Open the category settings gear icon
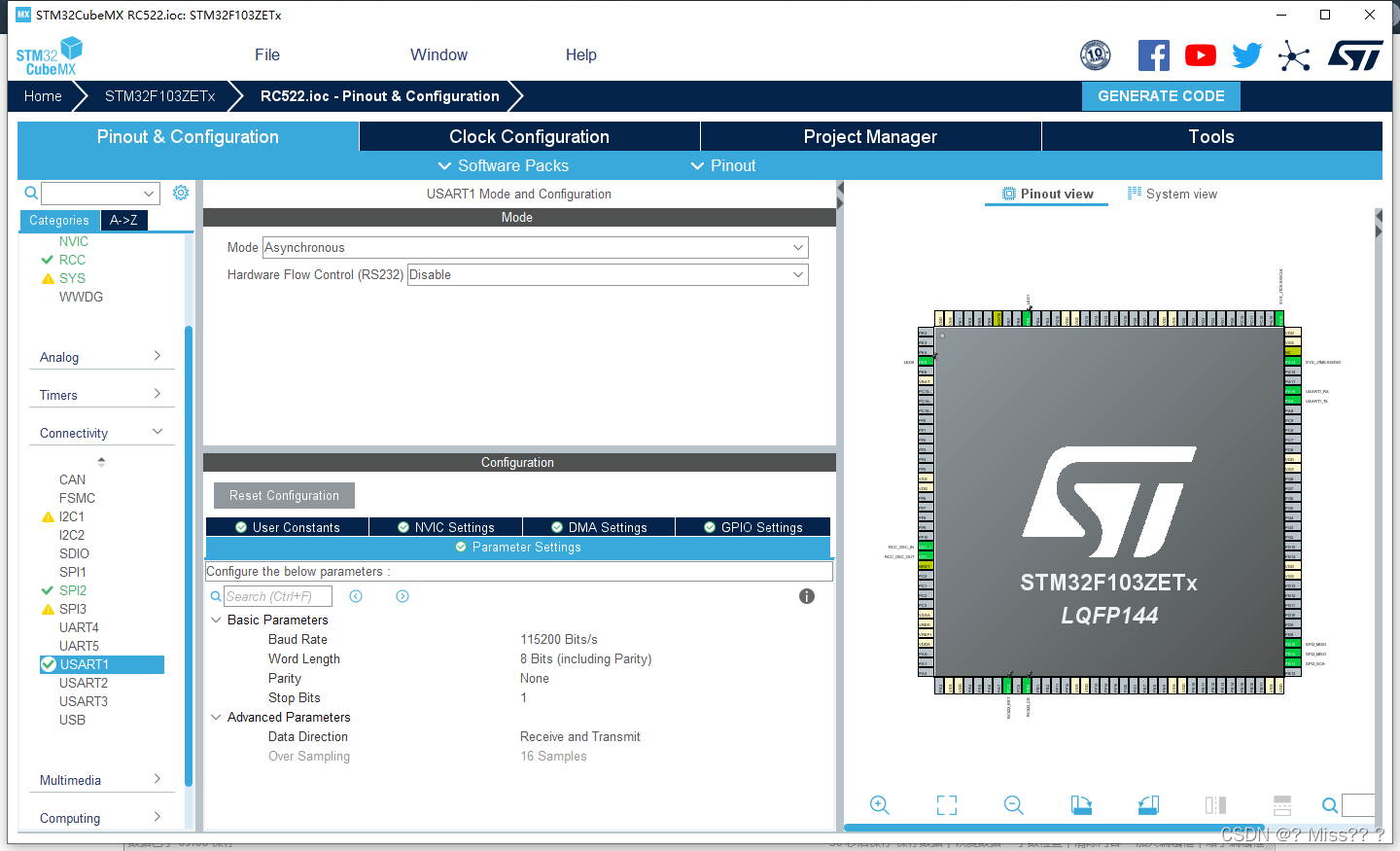 [181, 193]
